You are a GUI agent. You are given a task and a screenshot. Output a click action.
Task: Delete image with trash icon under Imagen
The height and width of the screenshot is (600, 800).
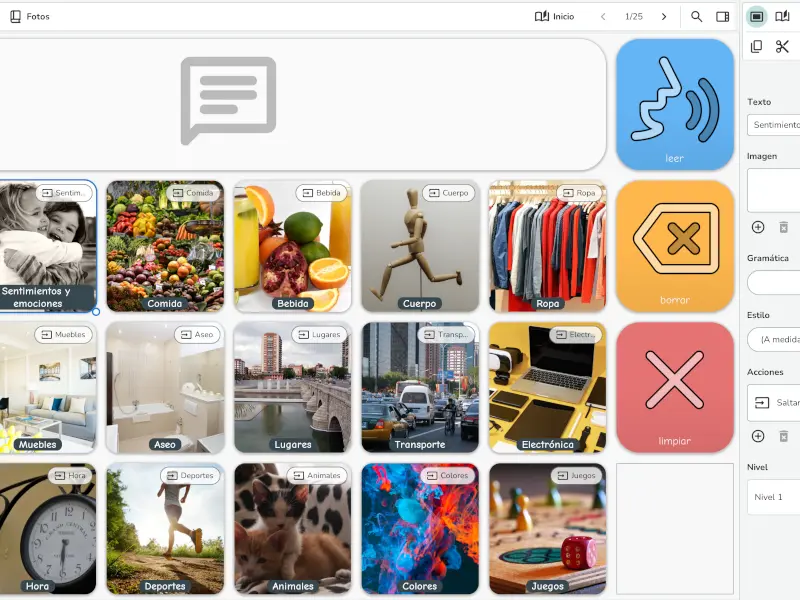(784, 227)
